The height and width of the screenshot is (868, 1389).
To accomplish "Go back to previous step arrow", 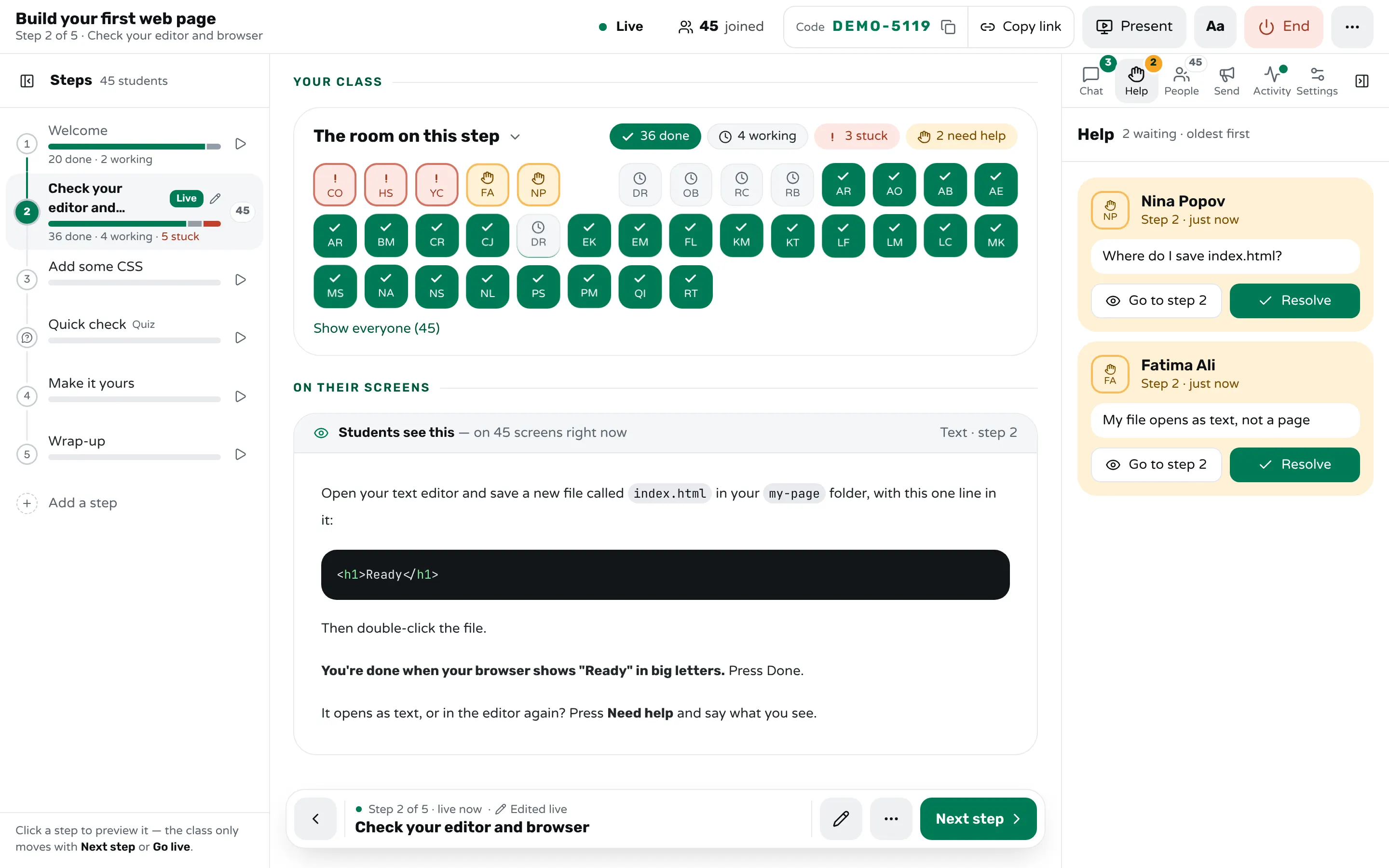I will 315,819.
